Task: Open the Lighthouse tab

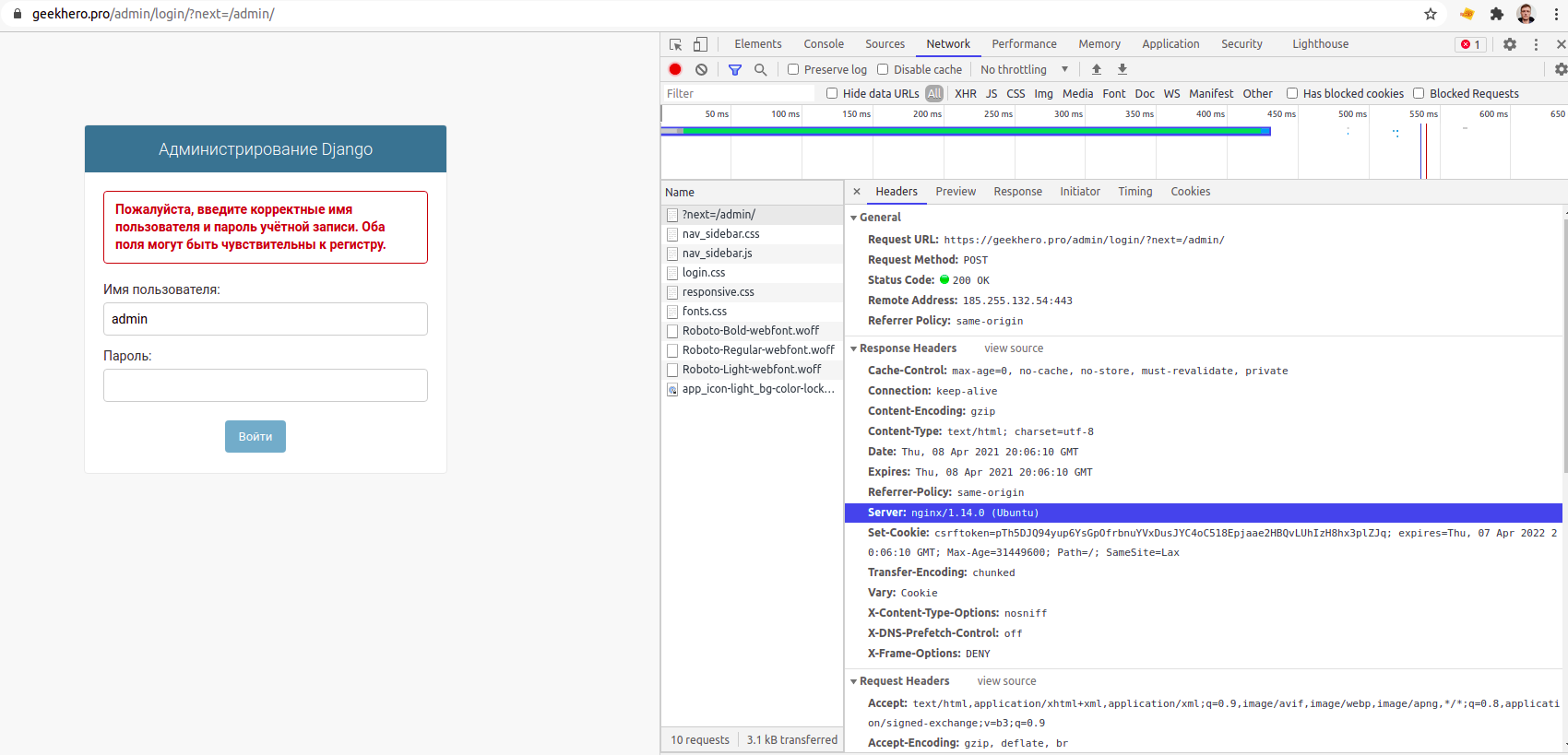Action: click(1320, 44)
